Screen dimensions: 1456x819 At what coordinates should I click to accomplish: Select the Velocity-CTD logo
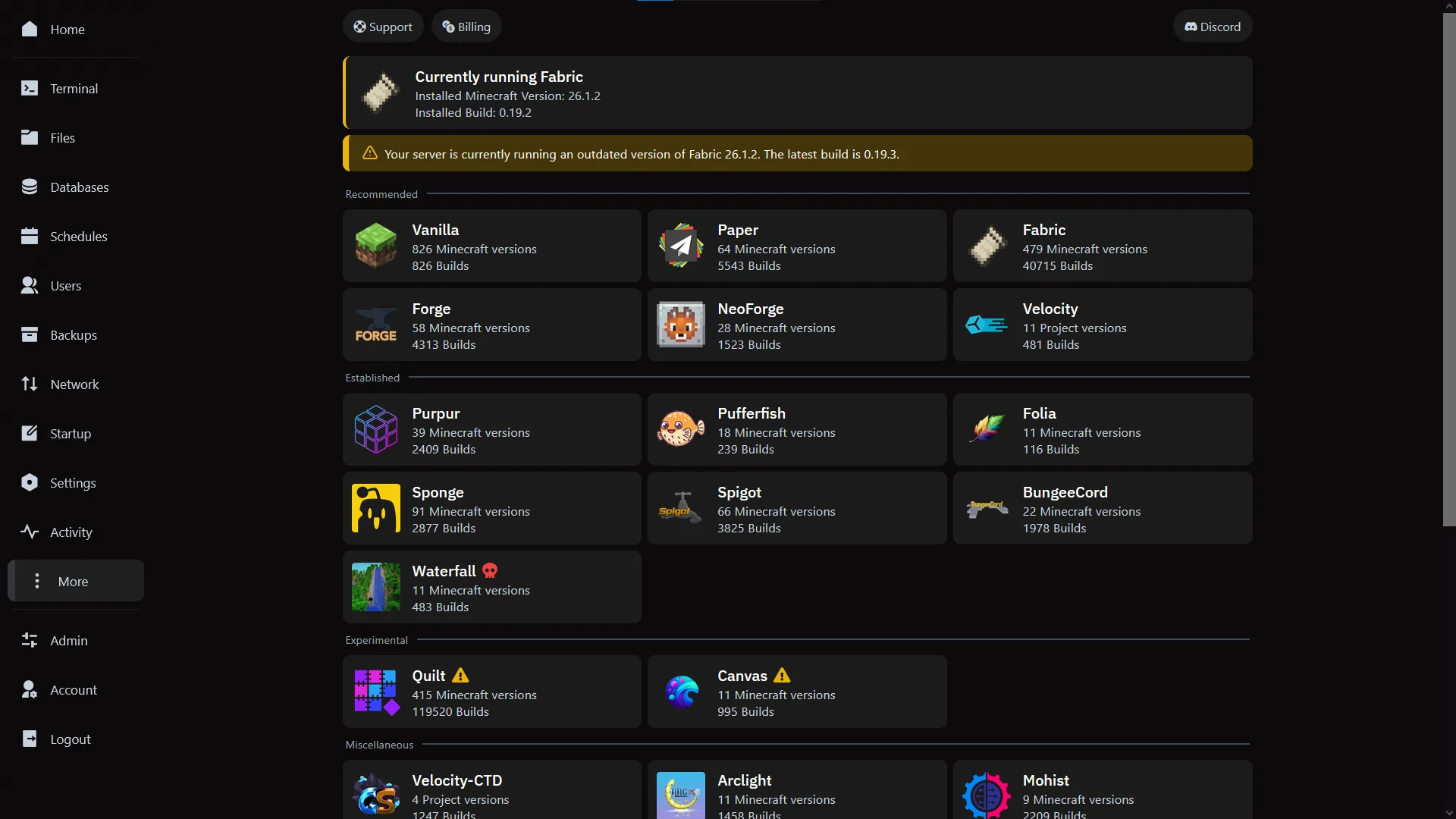point(376,795)
